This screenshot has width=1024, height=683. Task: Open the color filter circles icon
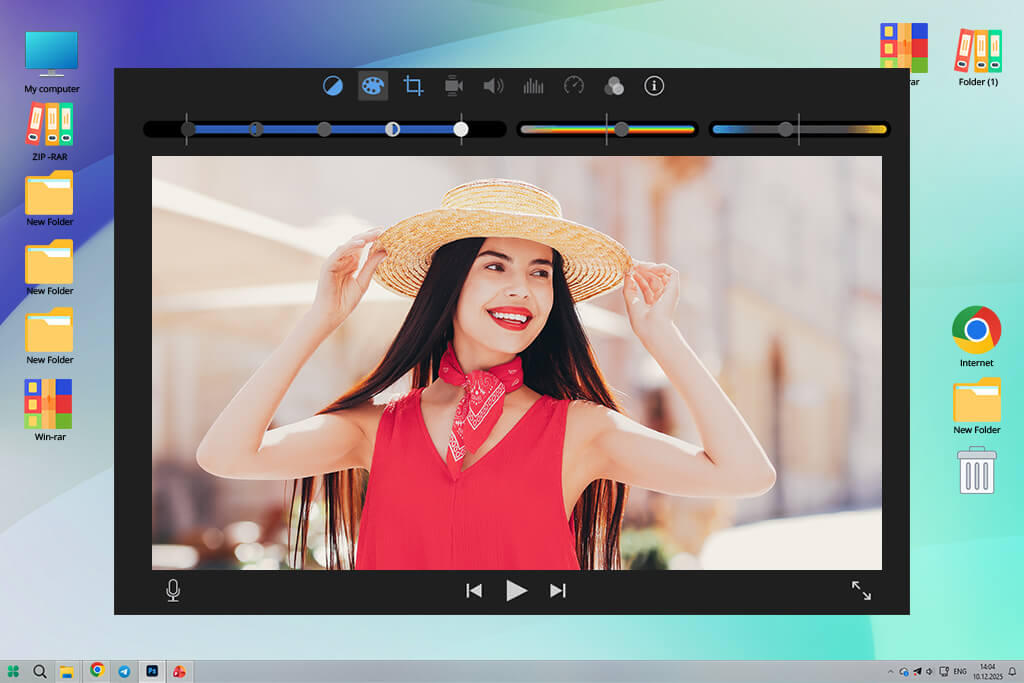(614, 86)
